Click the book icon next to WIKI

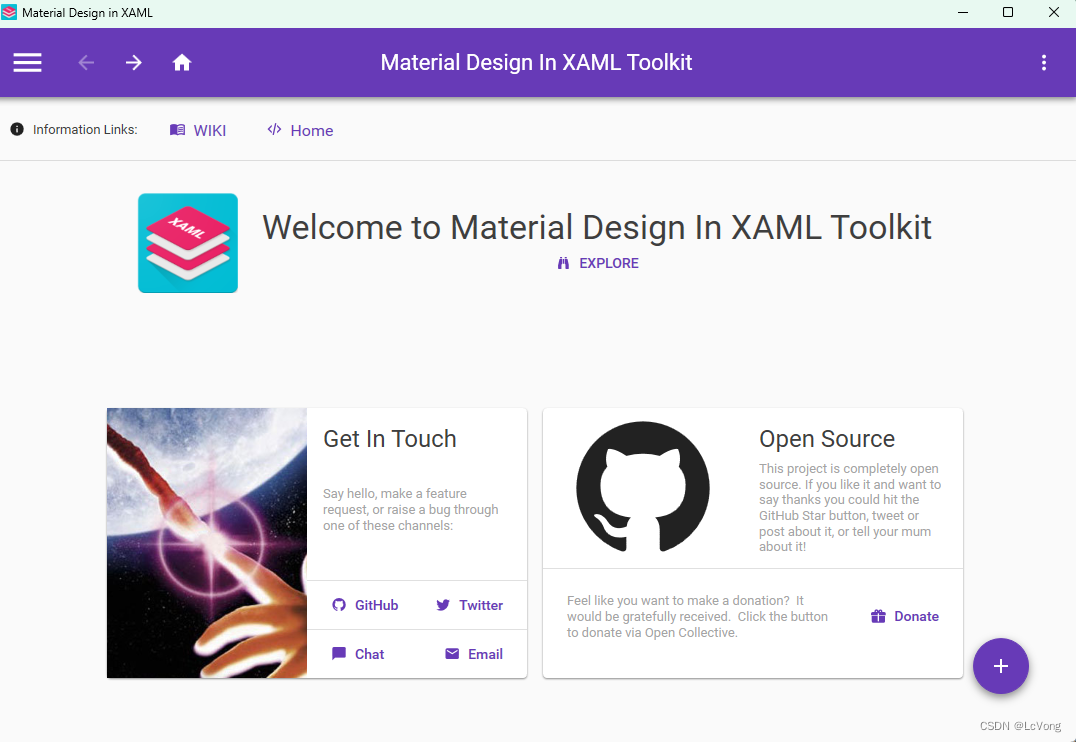[x=177, y=129]
